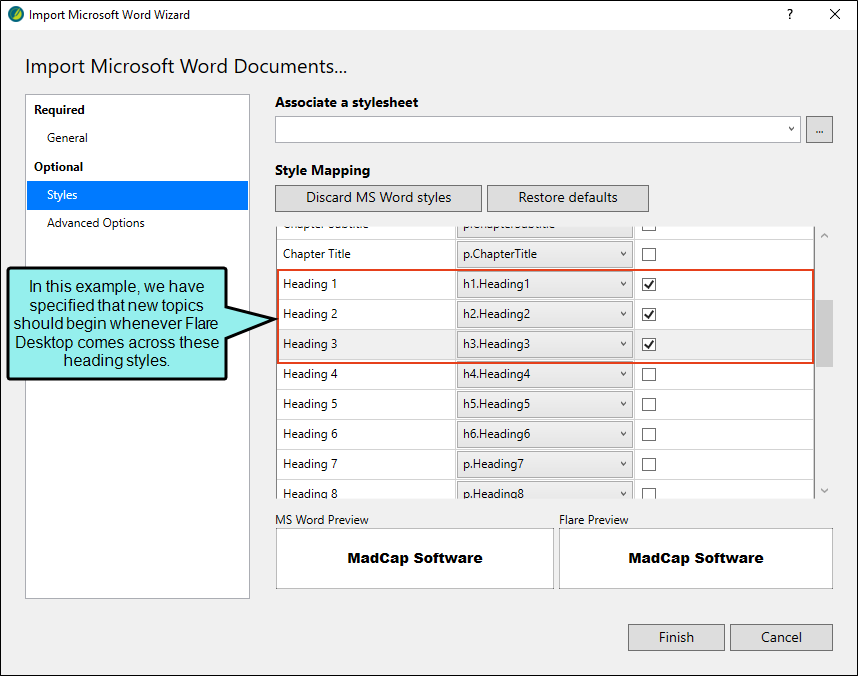Check the Heading 4 new topic checkbox
The width and height of the screenshot is (858, 676).
point(649,375)
